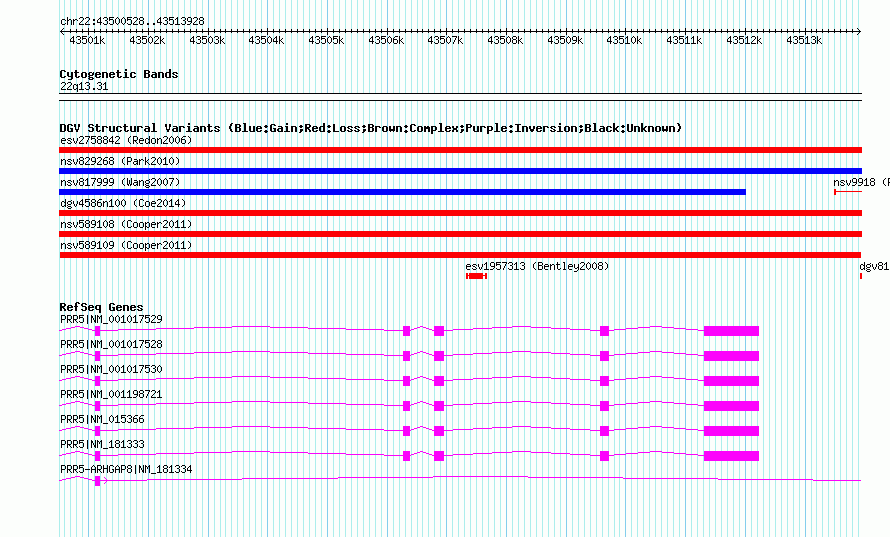Viewport: 890px width, 537px height.
Task: Click the chr22:43500528..43513928 region label
Action: coord(132,21)
